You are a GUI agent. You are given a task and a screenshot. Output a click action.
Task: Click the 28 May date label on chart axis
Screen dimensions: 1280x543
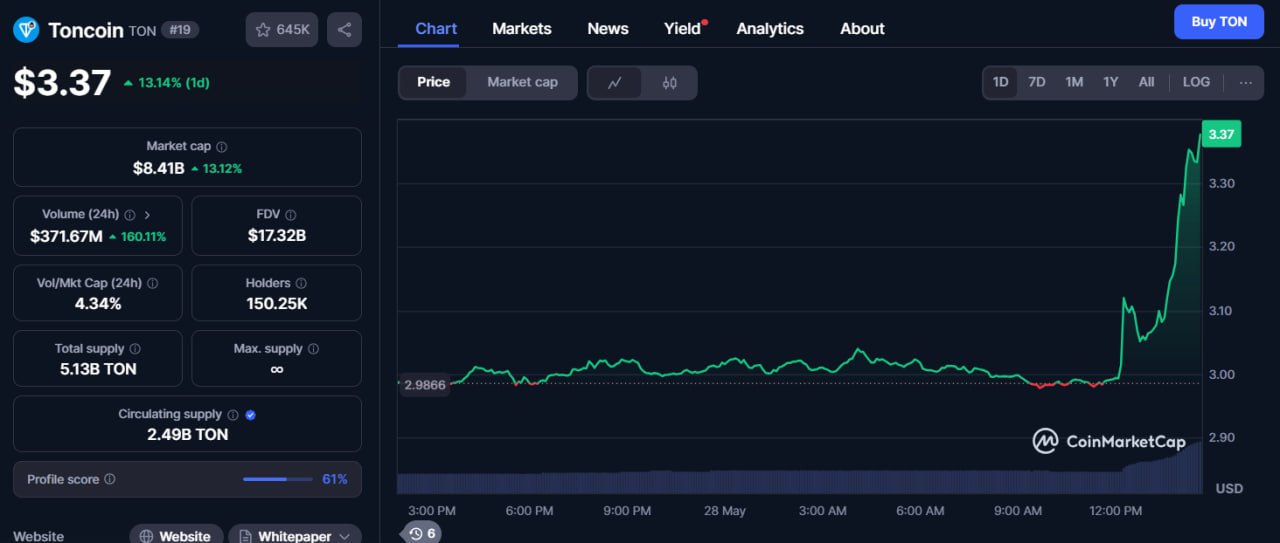(724, 511)
